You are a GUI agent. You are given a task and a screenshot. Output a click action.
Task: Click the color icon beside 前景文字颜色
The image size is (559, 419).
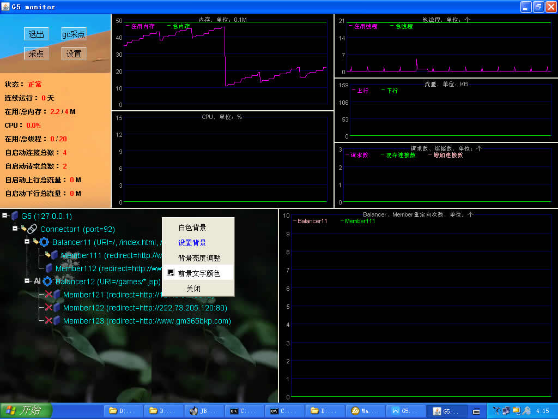171,273
